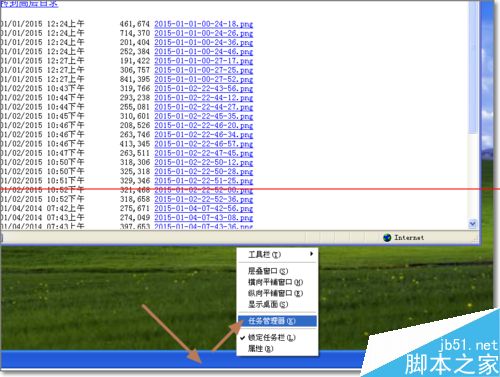Open file 2015-01-01-00-24-36.png
Image resolution: width=500 pixels, height=377 pixels.
203,42
